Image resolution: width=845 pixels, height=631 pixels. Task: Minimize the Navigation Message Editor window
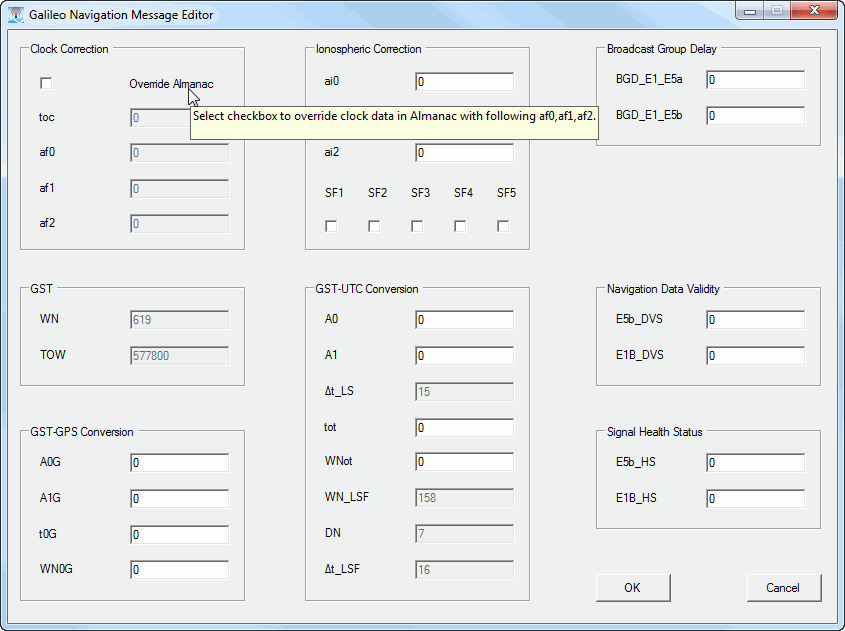click(x=750, y=10)
